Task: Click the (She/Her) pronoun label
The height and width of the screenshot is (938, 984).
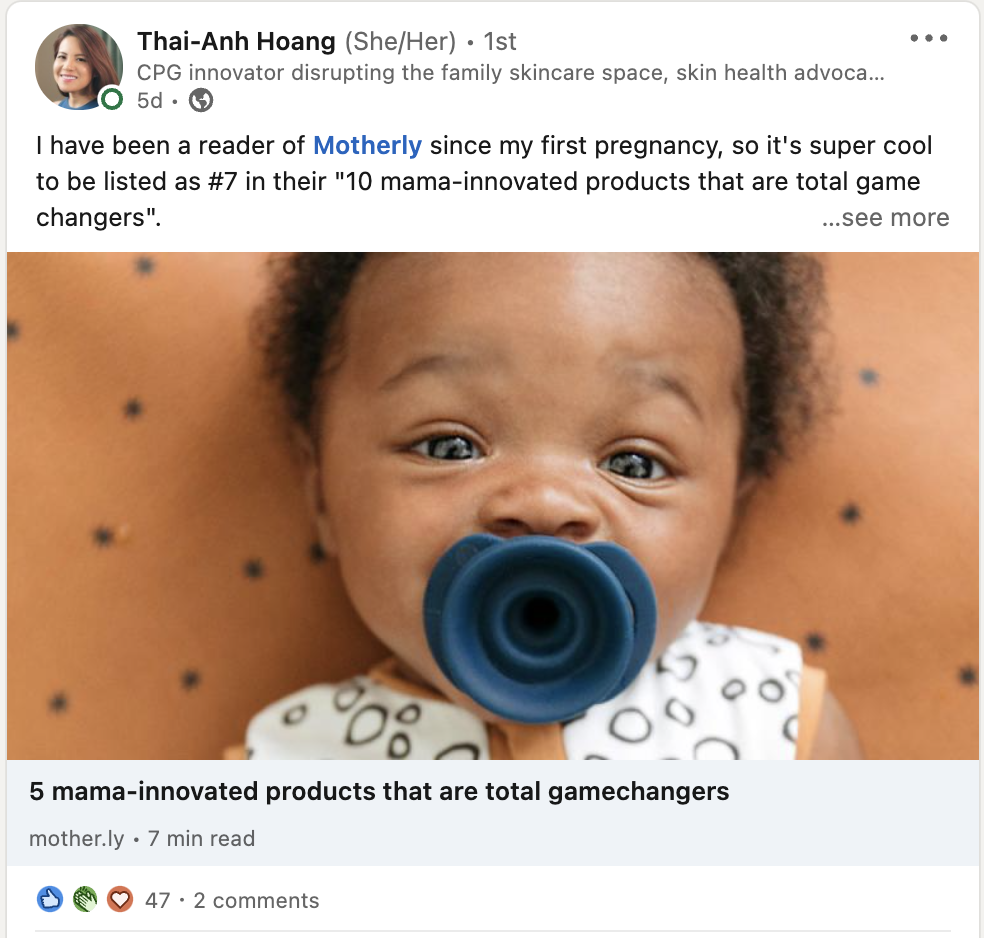Action: (x=400, y=41)
